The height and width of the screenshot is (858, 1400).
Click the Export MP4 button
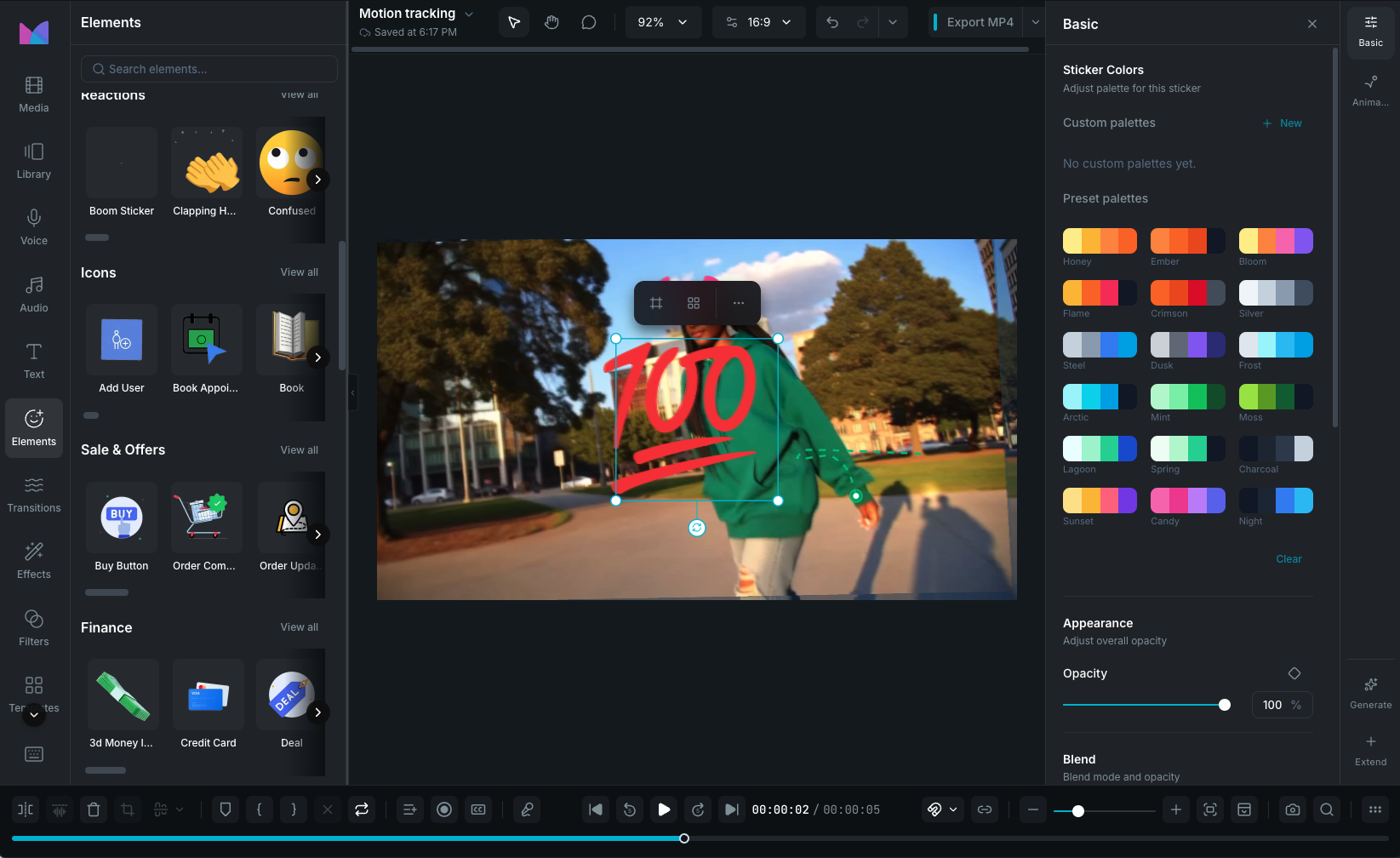(x=979, y=22)
